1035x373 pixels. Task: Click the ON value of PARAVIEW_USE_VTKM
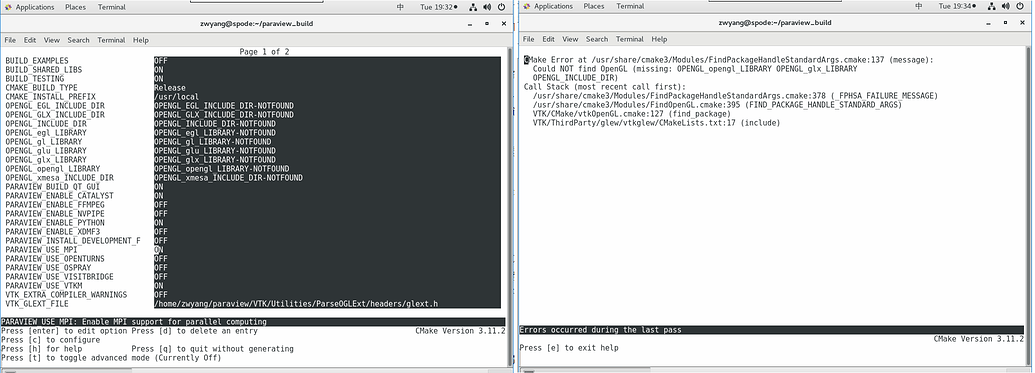point(158,286)
